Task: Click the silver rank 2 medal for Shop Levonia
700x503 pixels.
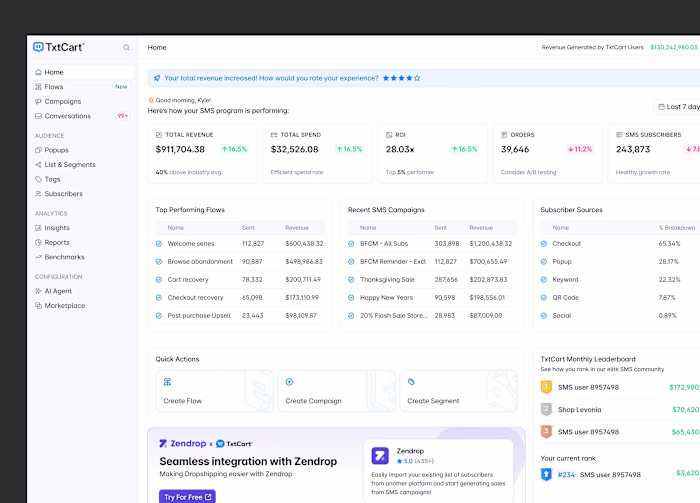Action: click(x=546, y=409)
